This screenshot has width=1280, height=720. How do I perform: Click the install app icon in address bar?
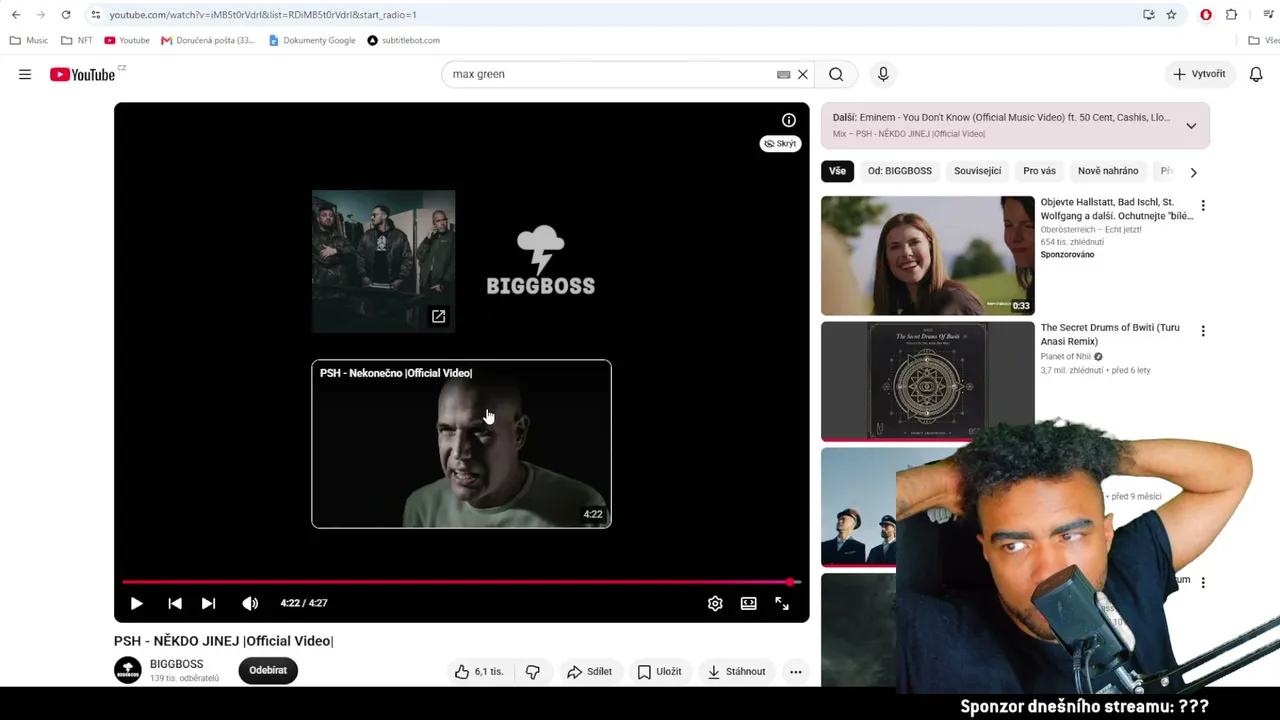pyautogui.click(x=1149, y=15)
